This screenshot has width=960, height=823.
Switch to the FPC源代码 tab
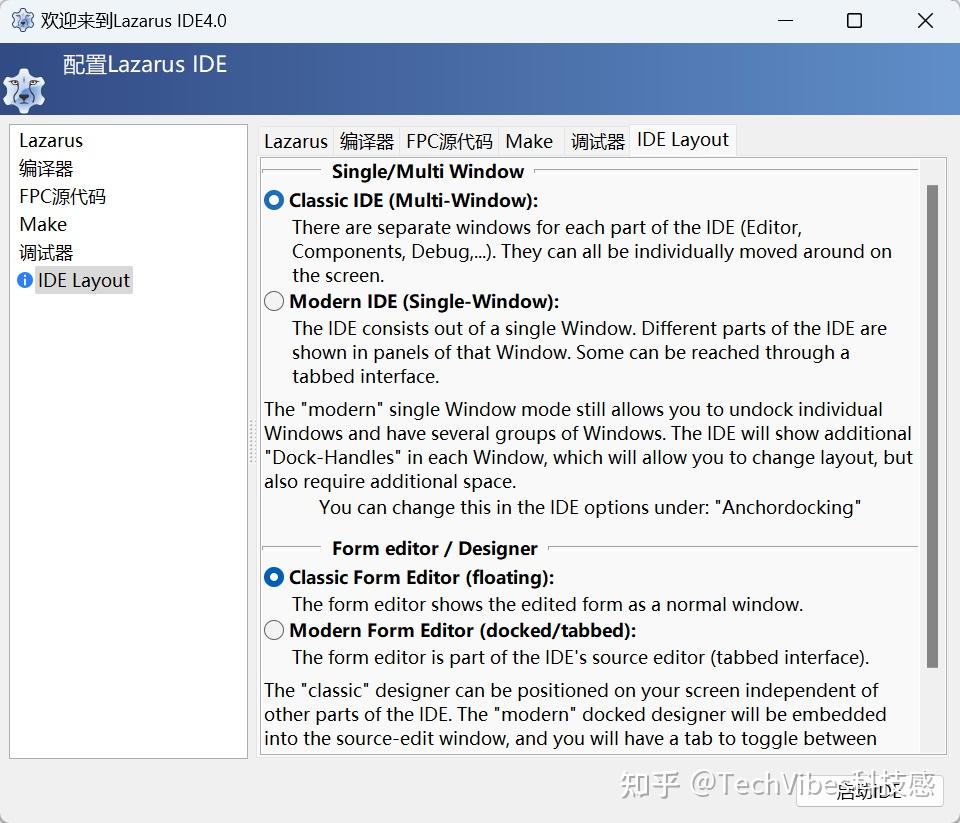click(448, 140)
